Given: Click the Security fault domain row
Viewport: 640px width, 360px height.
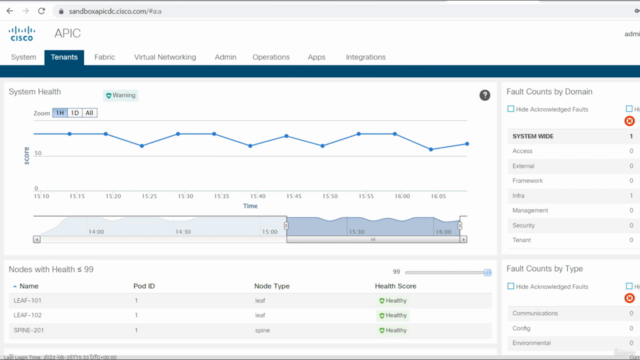Looking at the screenshot, I should (x=573, y=225).
